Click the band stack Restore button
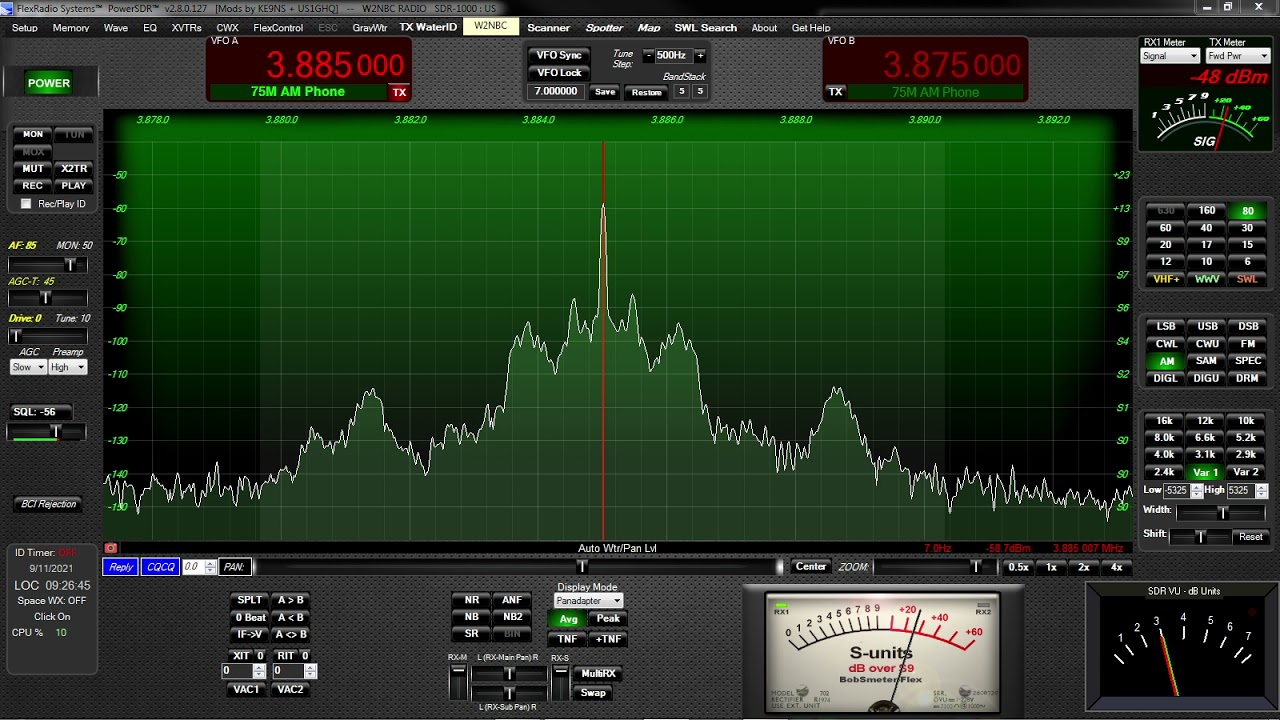Screen dimensions: 1280x720 646,92
